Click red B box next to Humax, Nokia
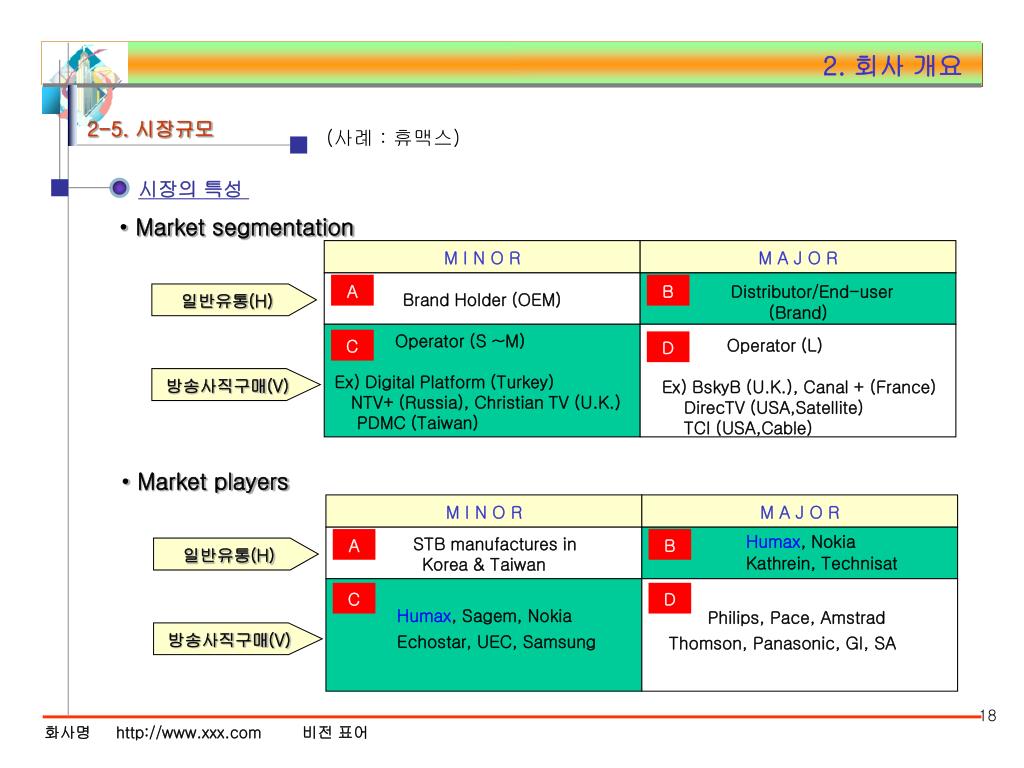1024x768 pixels. pos(670,545)
